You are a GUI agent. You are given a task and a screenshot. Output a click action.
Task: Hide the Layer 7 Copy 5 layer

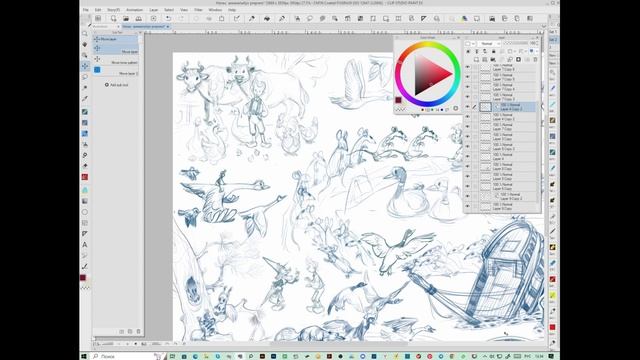tap(468, 77)
